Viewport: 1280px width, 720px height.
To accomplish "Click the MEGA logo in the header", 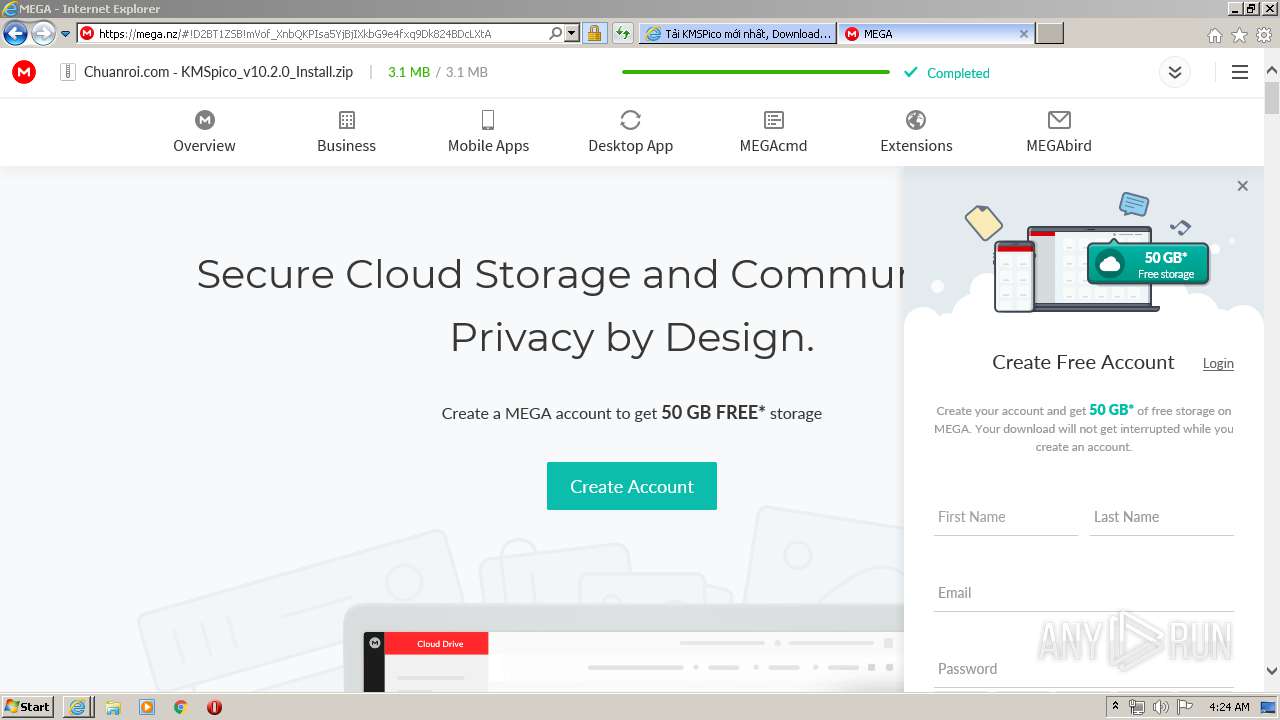I will 24,72.
